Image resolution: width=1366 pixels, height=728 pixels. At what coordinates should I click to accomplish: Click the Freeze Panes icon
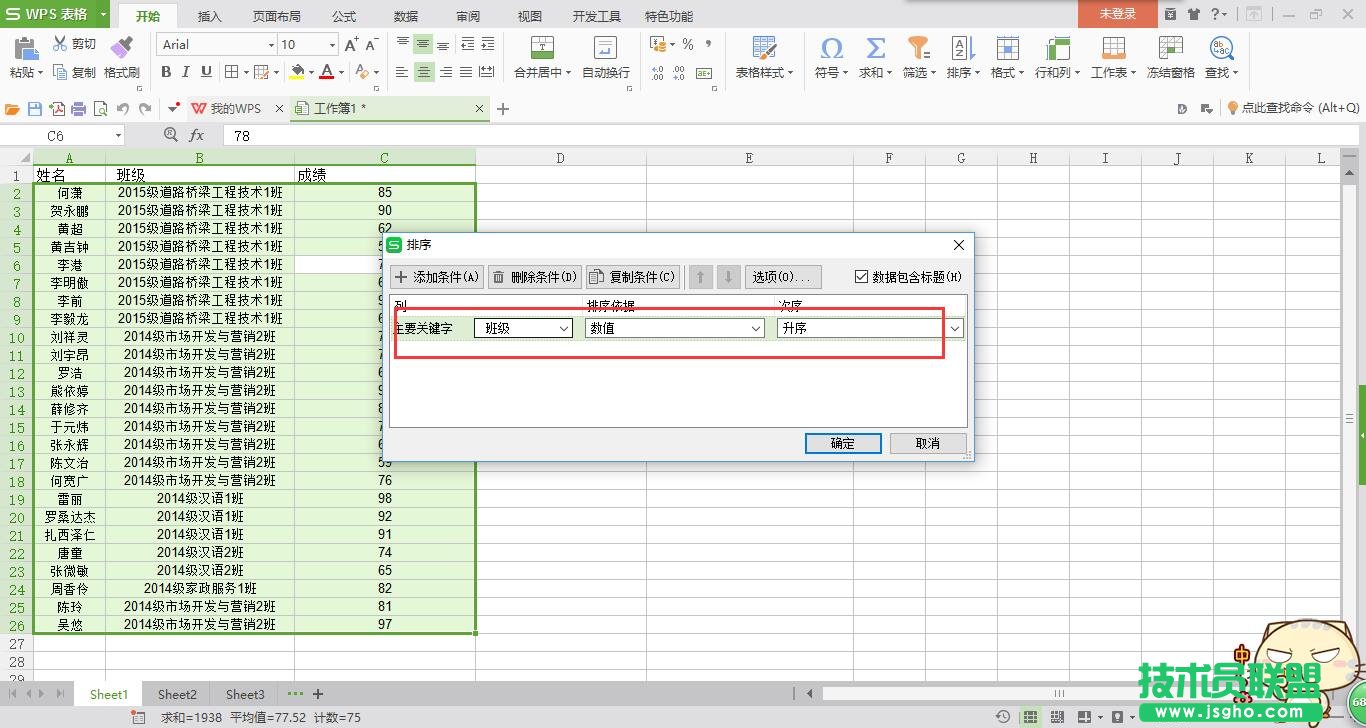(x=1170, y=47)
